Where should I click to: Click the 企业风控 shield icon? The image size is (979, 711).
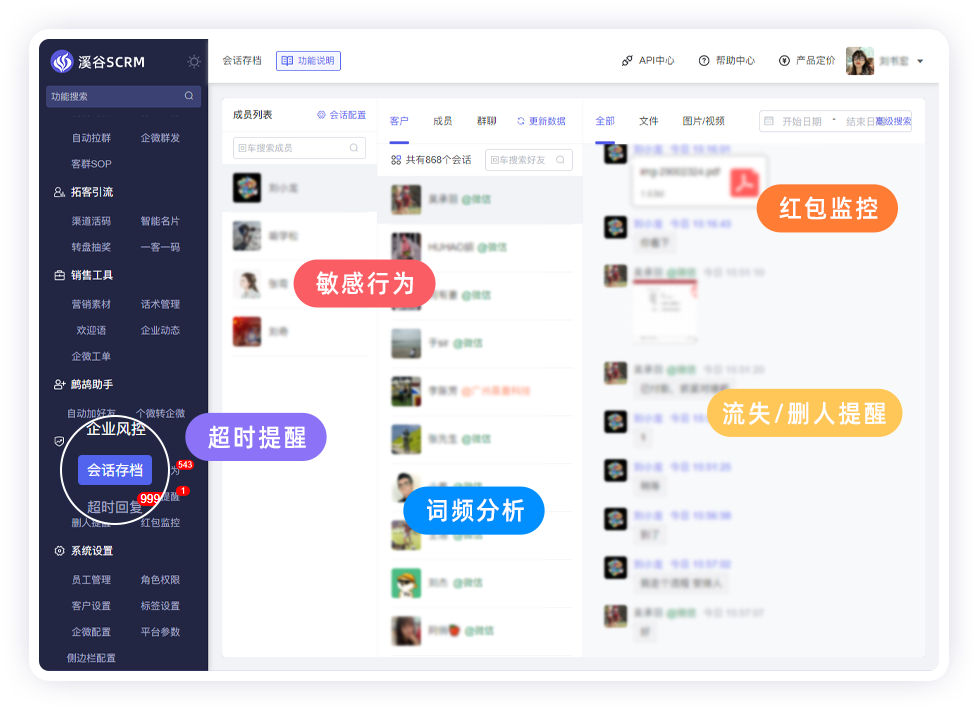coord(59,441)
